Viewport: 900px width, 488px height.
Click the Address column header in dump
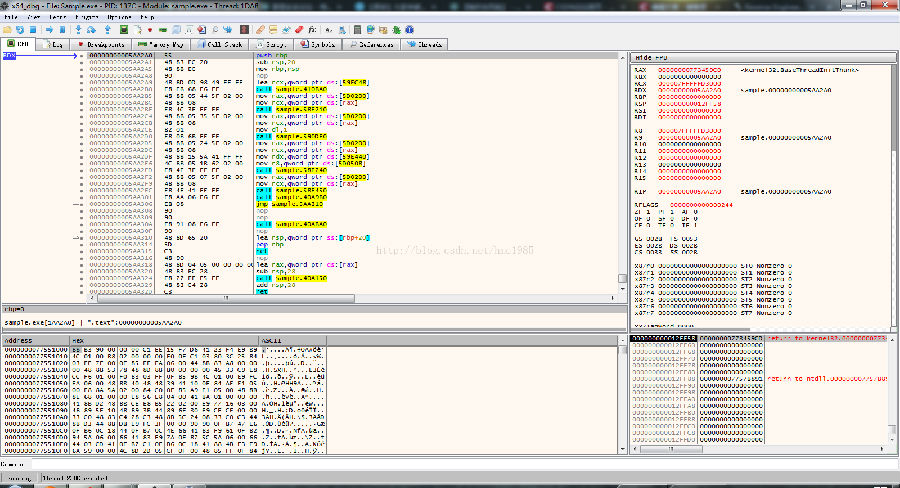pyautogui.click(x=36, y=340)
